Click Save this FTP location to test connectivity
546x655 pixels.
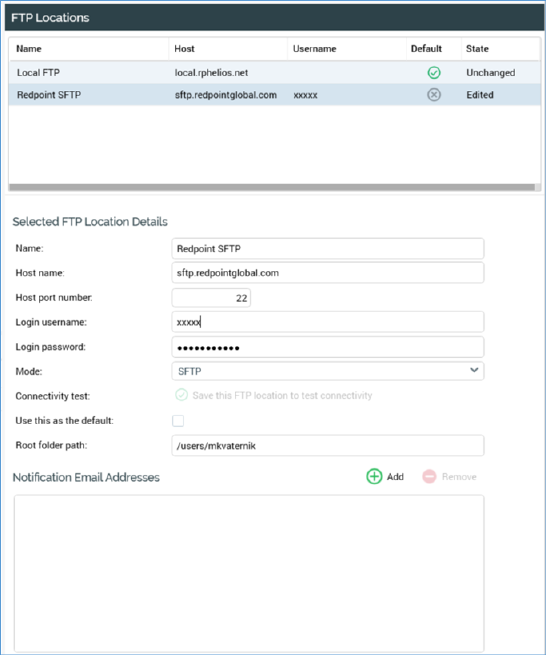coord(282,395)
